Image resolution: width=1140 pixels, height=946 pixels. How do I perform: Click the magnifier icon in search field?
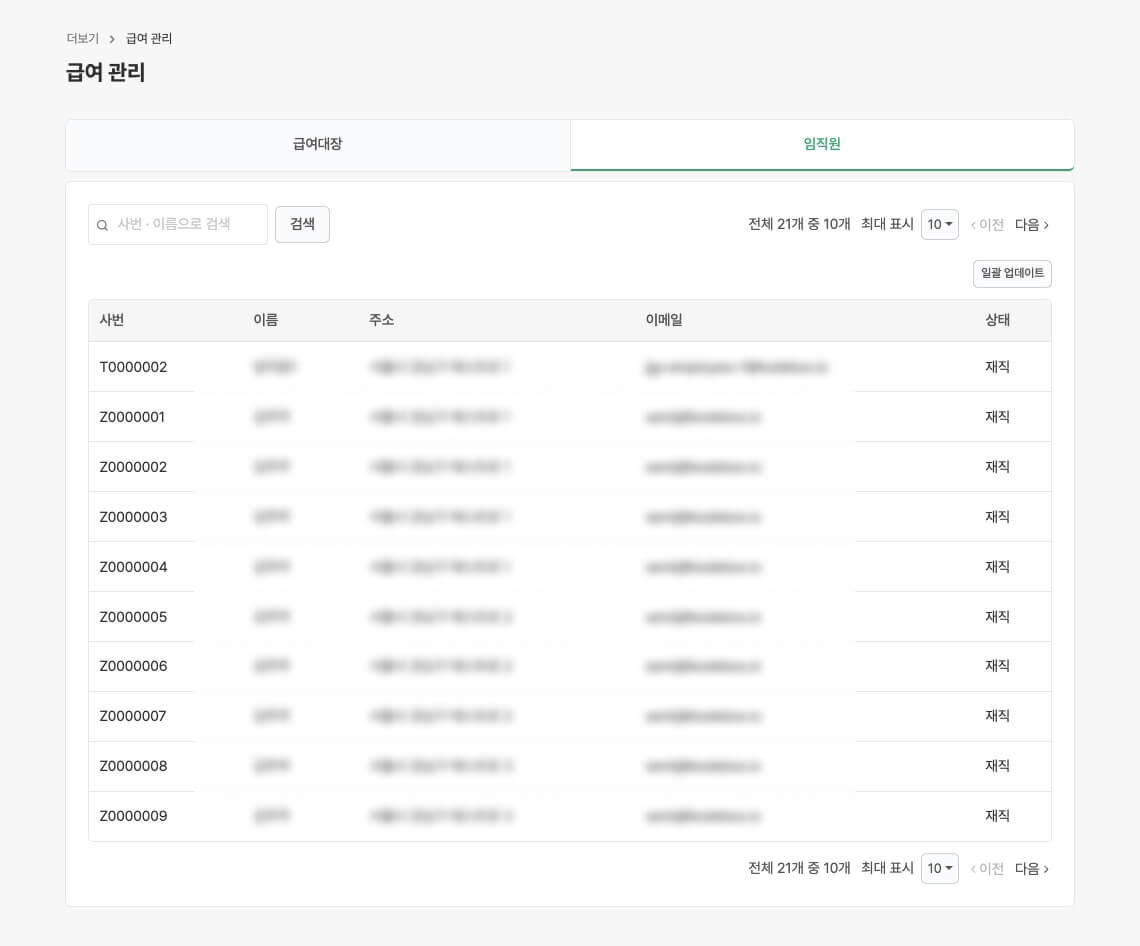[102, 225]
